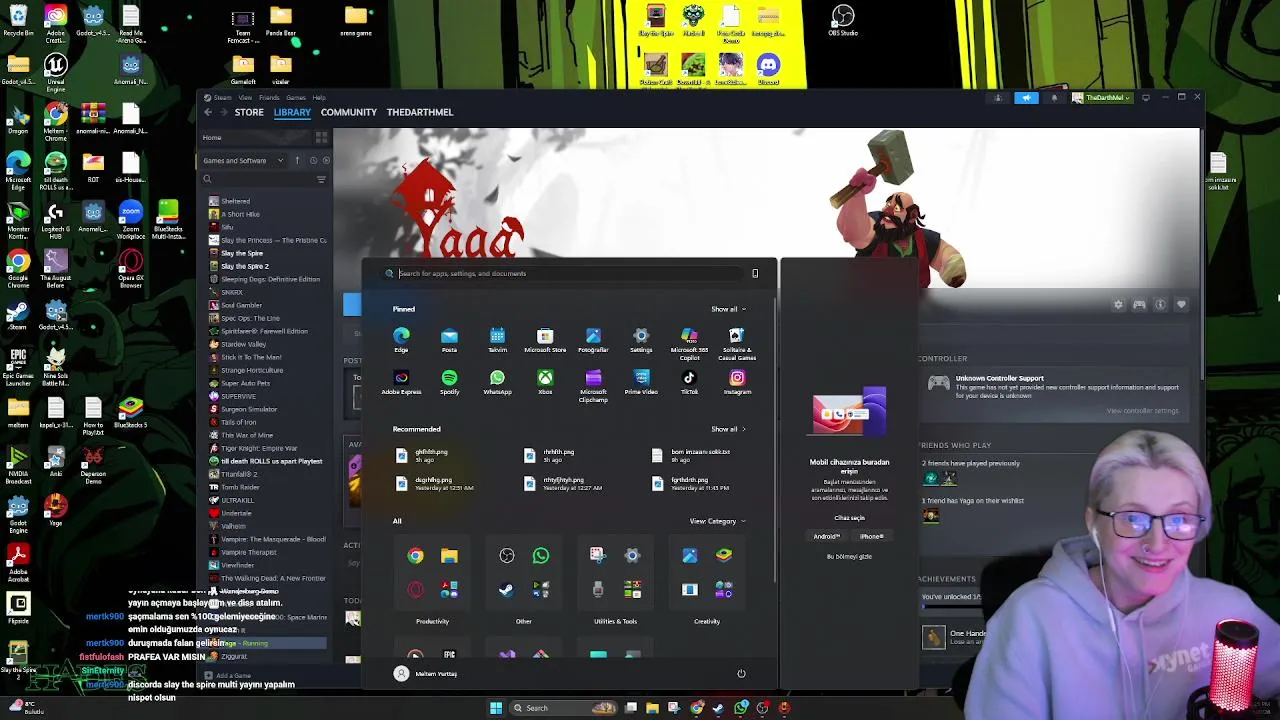Open the Takvim calendar app

[x=497, y=340]
